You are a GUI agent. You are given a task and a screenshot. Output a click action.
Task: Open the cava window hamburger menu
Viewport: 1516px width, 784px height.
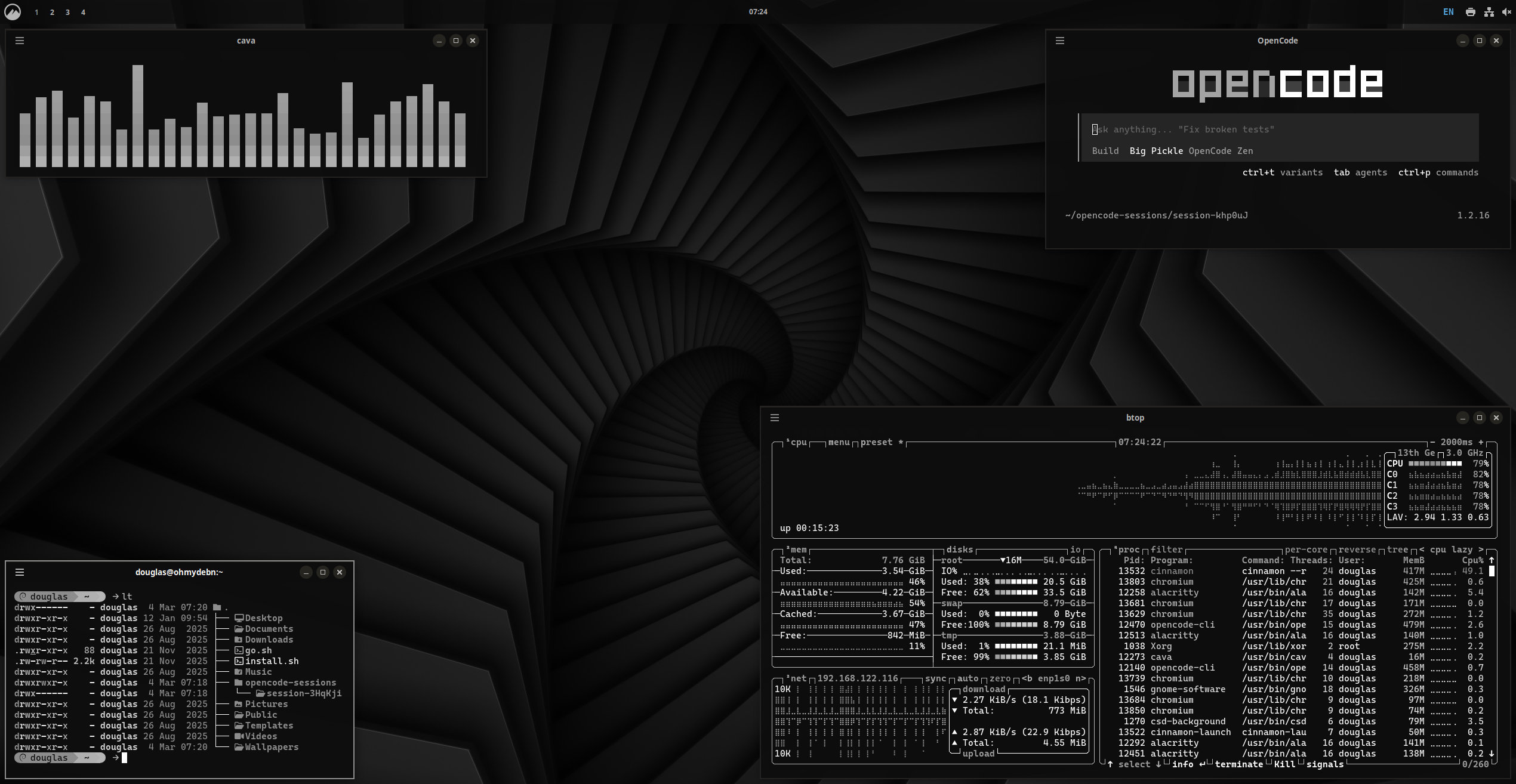(20, 41)
